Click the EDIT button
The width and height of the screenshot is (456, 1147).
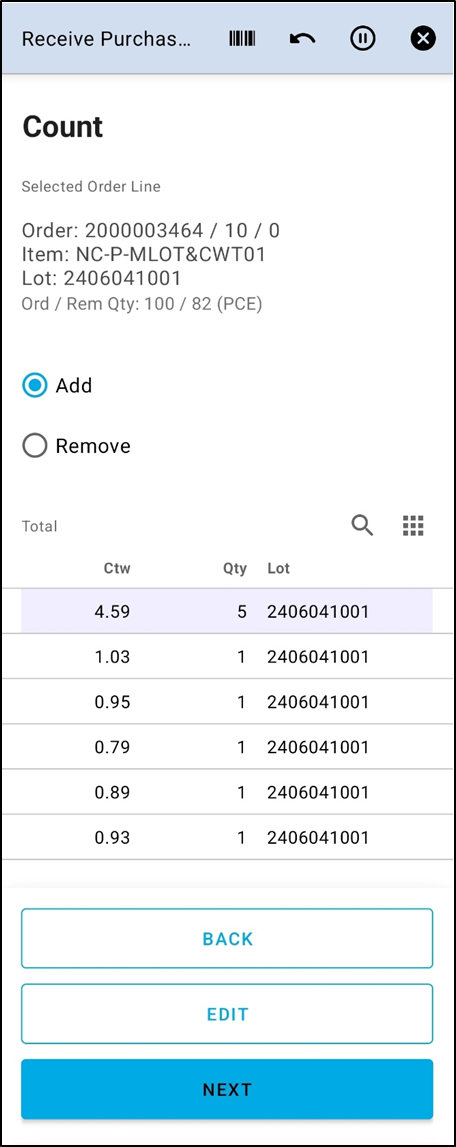pos(227,1014)
